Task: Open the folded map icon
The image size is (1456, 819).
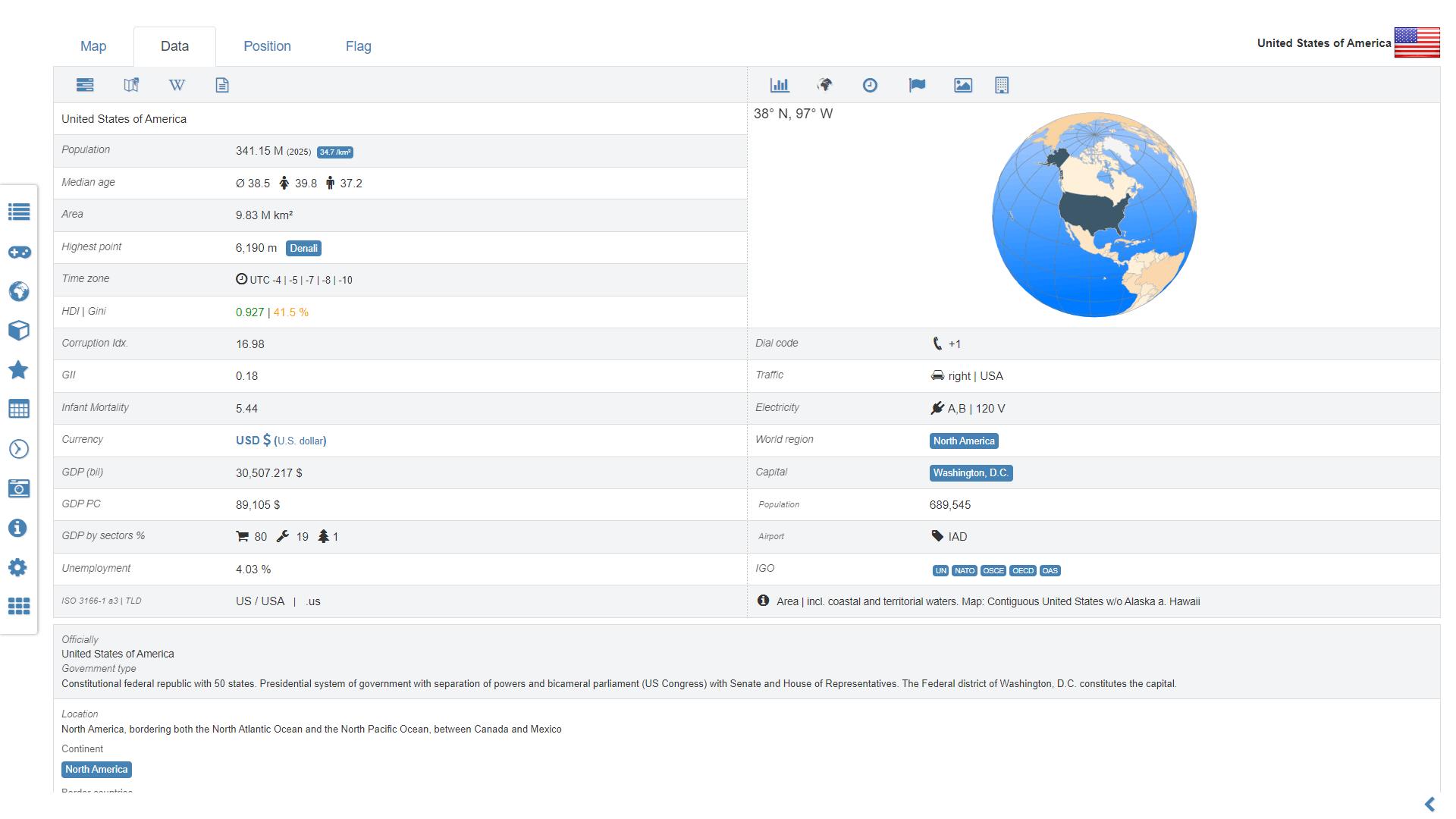Action: (131, 85)
